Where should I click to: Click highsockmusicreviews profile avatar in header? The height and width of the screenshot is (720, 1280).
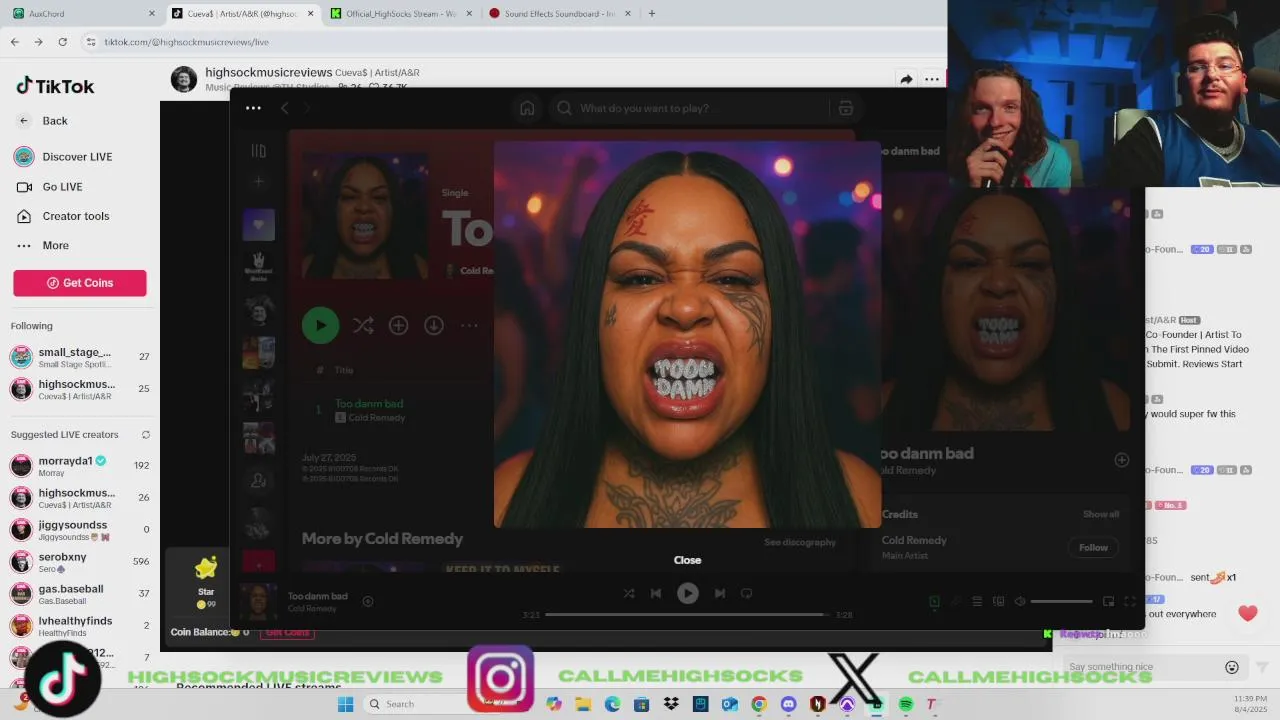coord(184,80)
